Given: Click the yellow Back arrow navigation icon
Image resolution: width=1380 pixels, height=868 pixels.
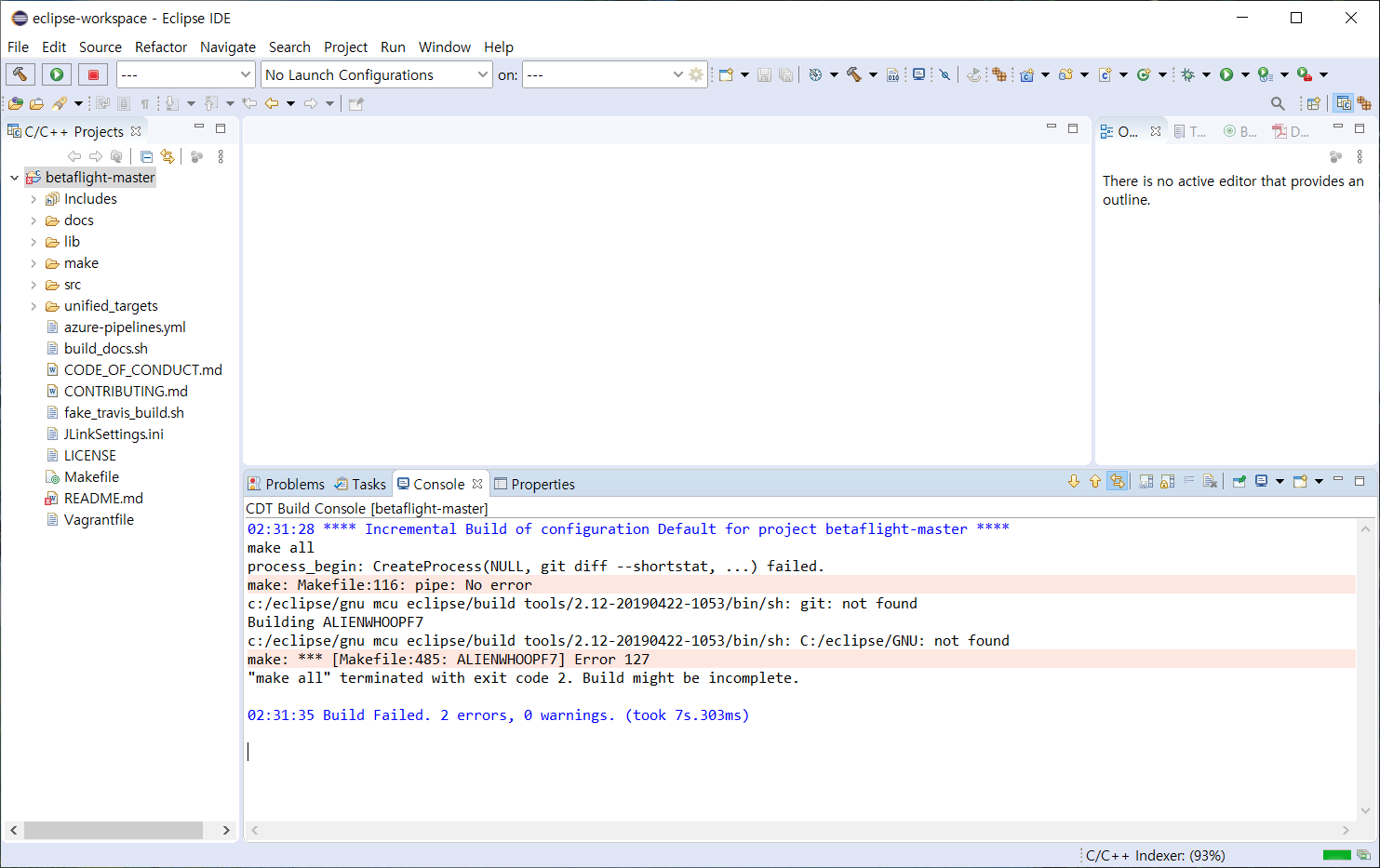Looking at the screenshot, I should [x=272, y=103].
